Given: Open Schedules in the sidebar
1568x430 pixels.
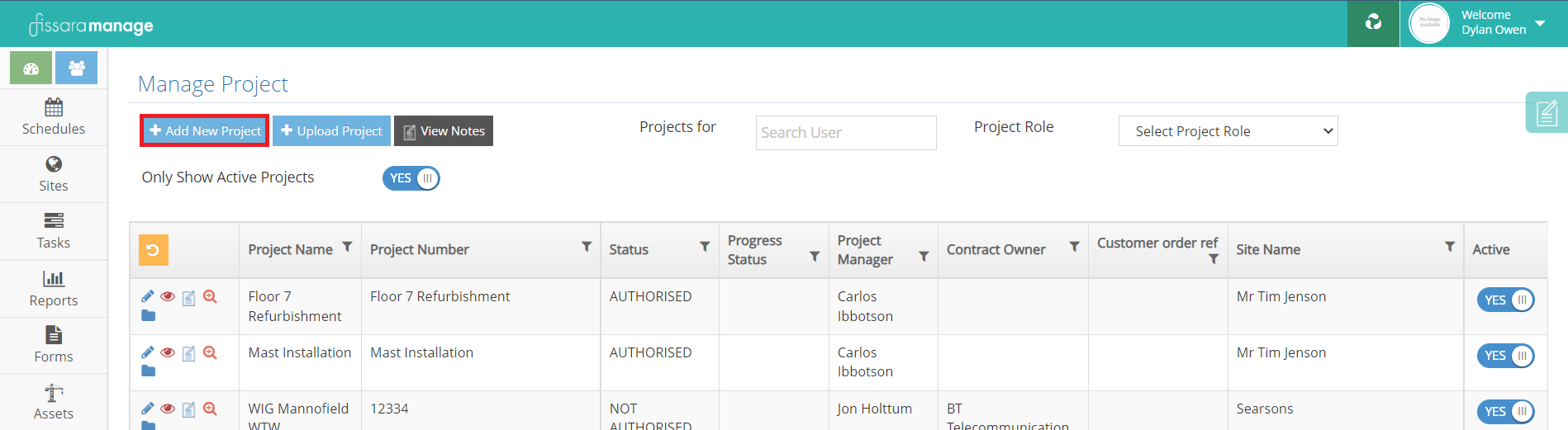Looking at the screenshot, I should [x=54, y=117].
